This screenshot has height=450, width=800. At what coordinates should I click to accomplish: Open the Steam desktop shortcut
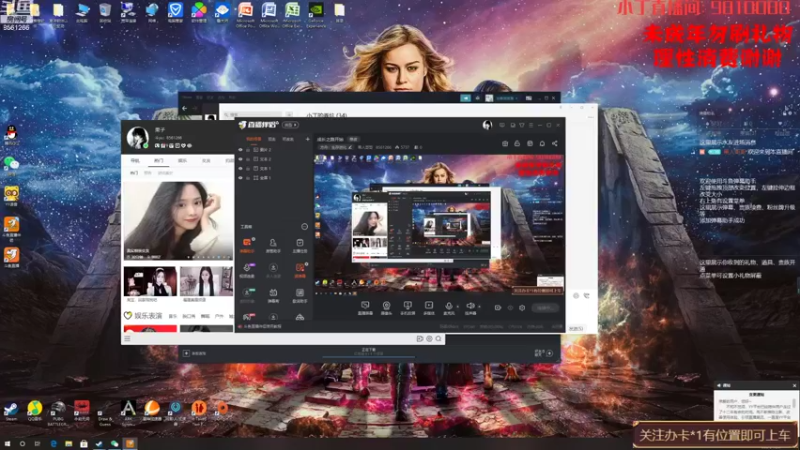(x=11, y=410)
